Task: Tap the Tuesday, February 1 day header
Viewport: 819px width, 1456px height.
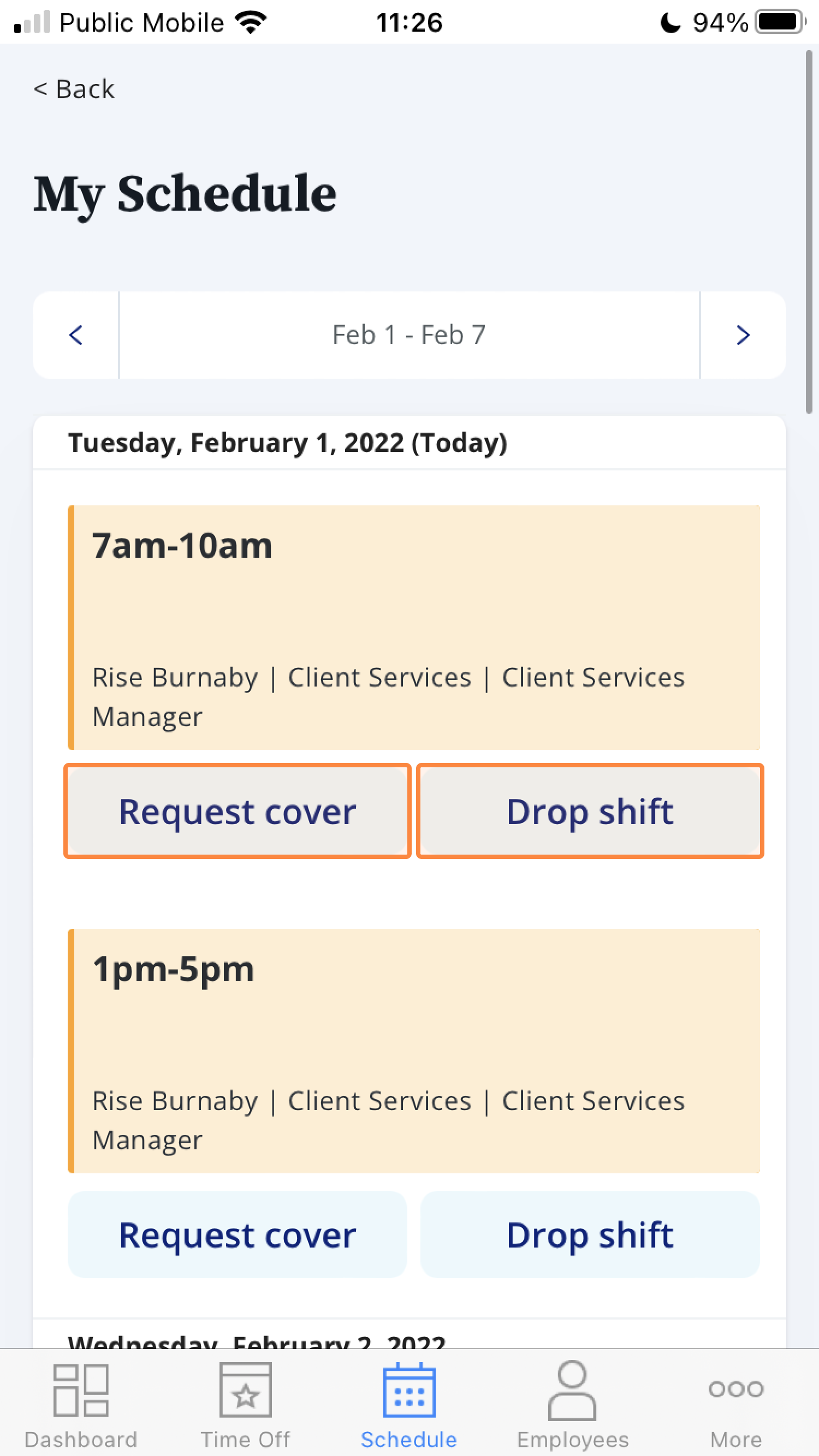Action: coord(287,443)
